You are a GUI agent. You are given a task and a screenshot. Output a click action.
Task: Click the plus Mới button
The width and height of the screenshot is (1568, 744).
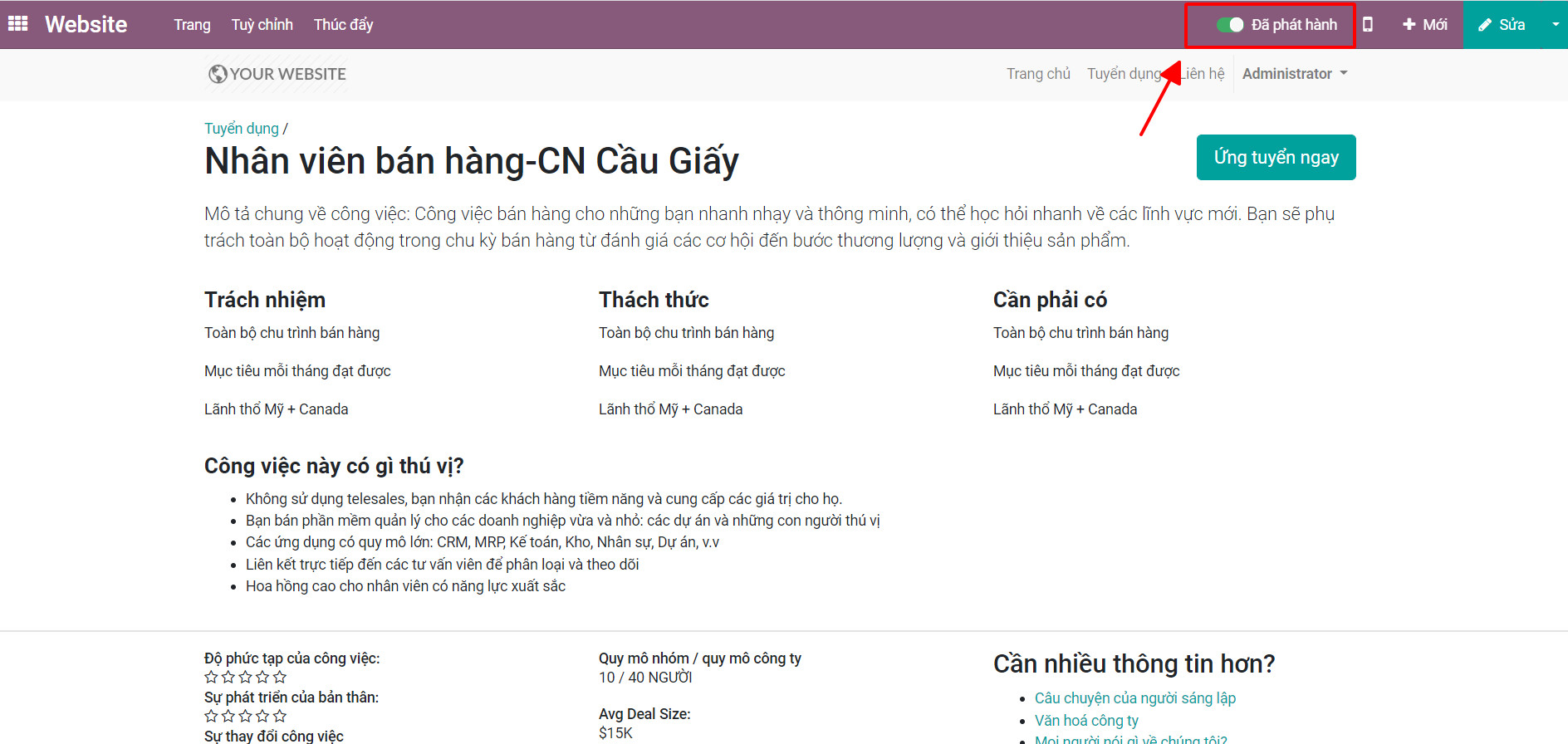(1424, 25)
